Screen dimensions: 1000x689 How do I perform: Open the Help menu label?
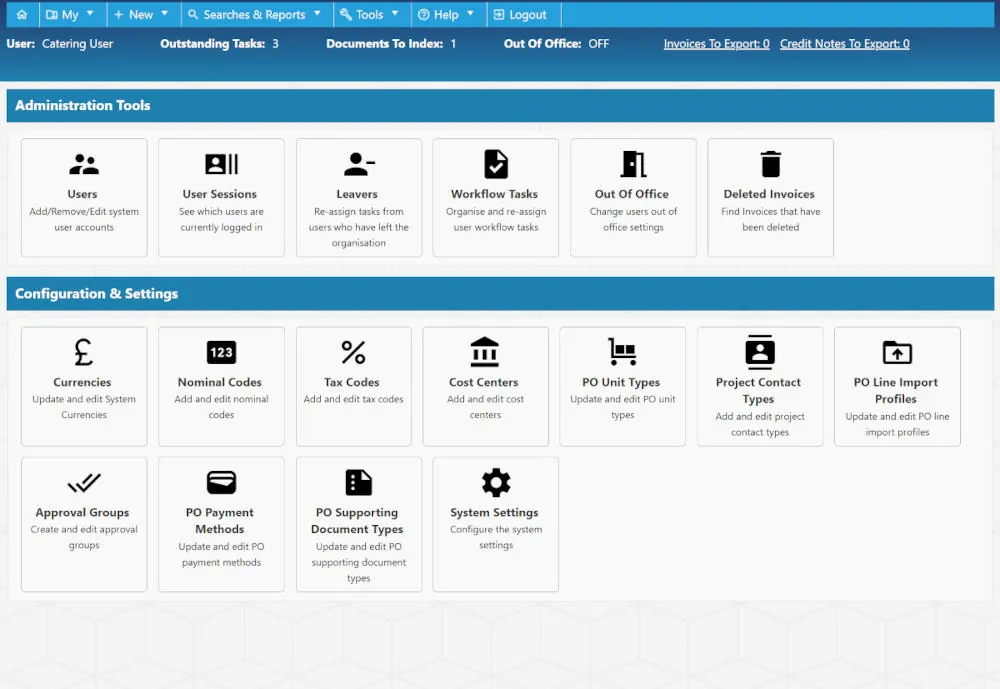coord(446,15)
